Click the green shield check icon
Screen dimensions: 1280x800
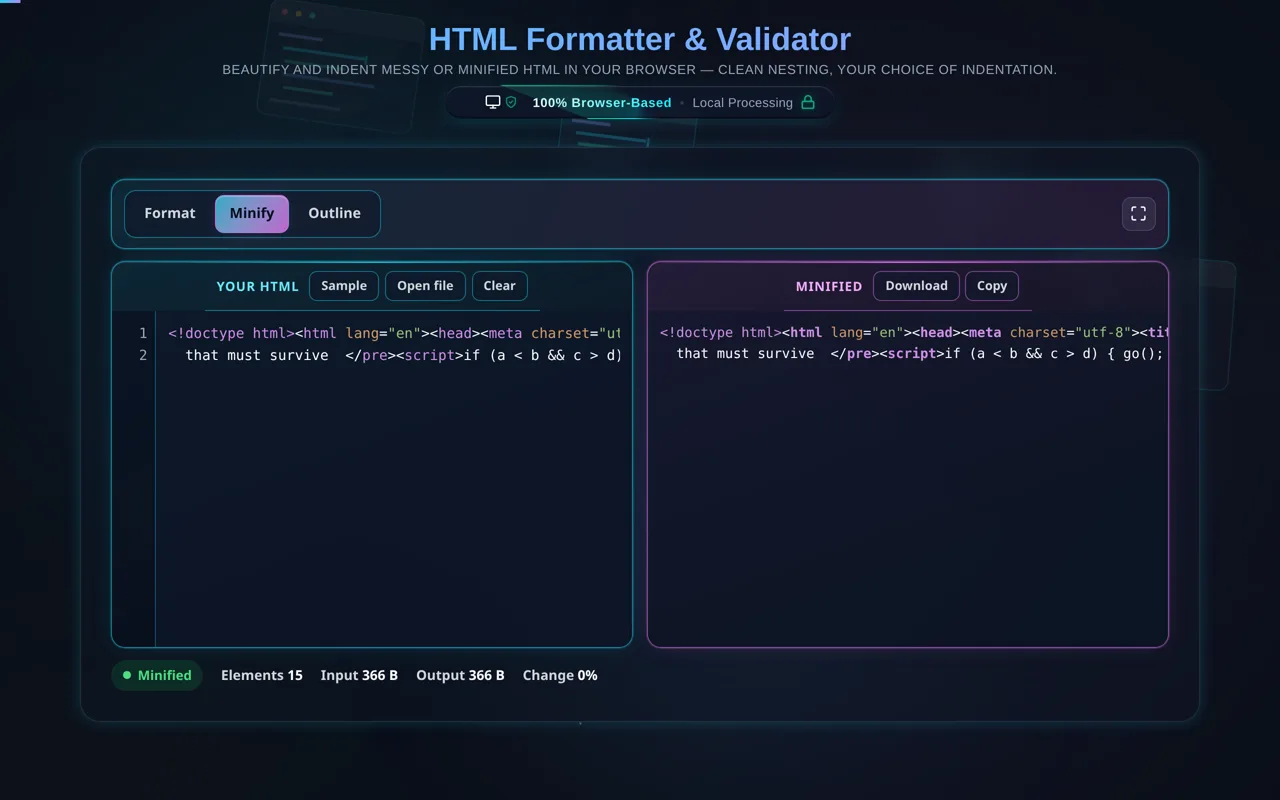coord(511,102)
